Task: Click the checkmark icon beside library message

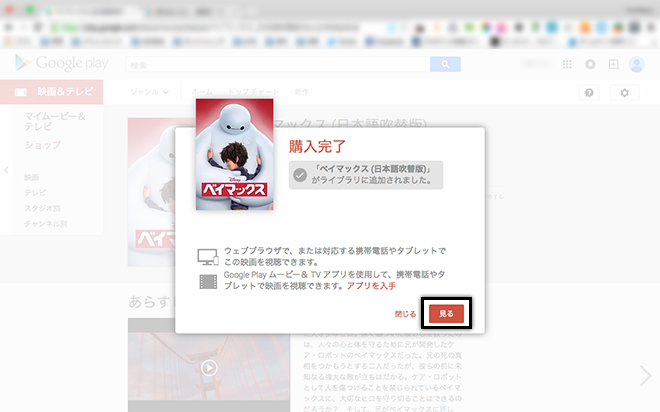Action: [300, 175]
